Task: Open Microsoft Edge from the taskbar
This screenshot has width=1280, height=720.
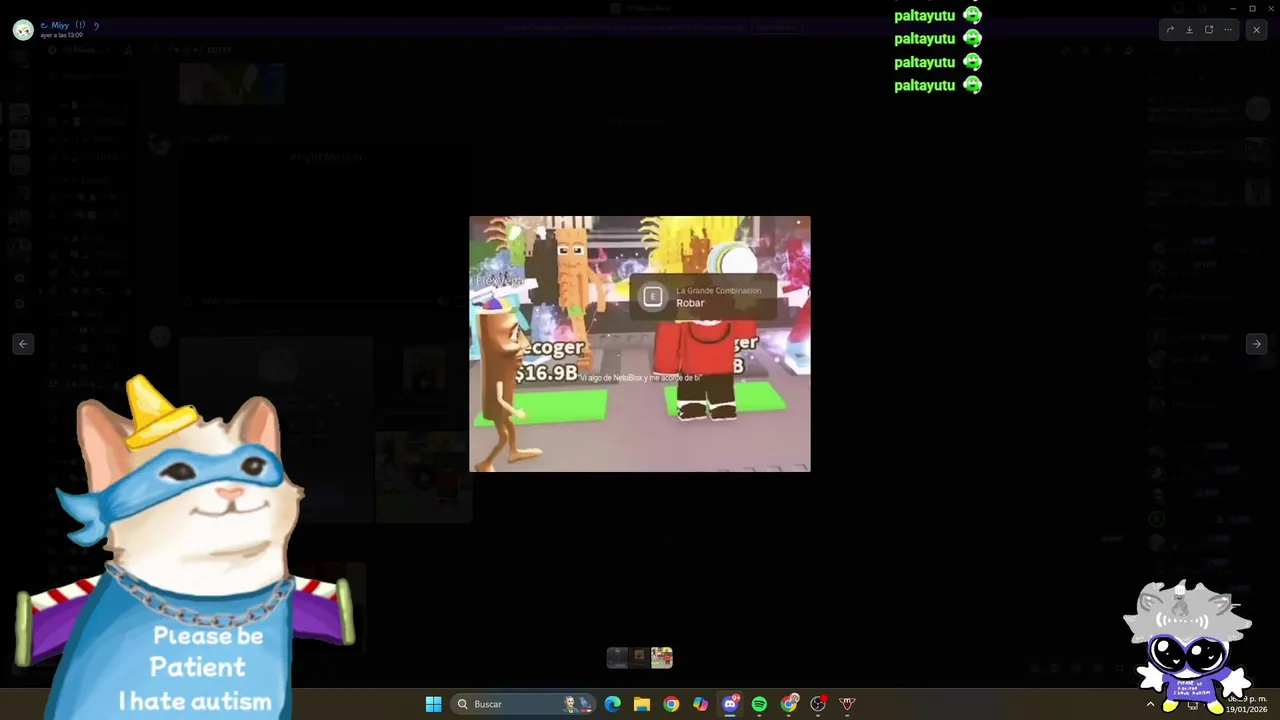Action: [x=613, y=704]
